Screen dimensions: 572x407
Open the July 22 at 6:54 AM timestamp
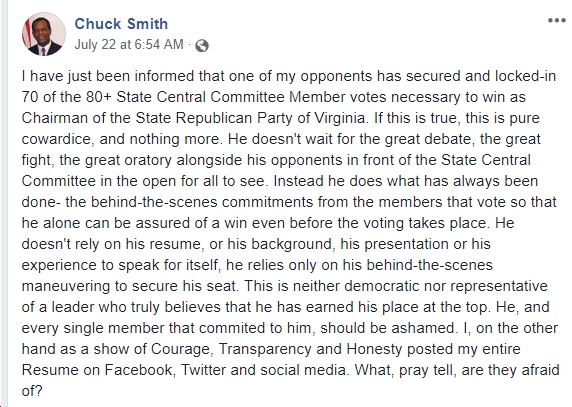point(129,44)
